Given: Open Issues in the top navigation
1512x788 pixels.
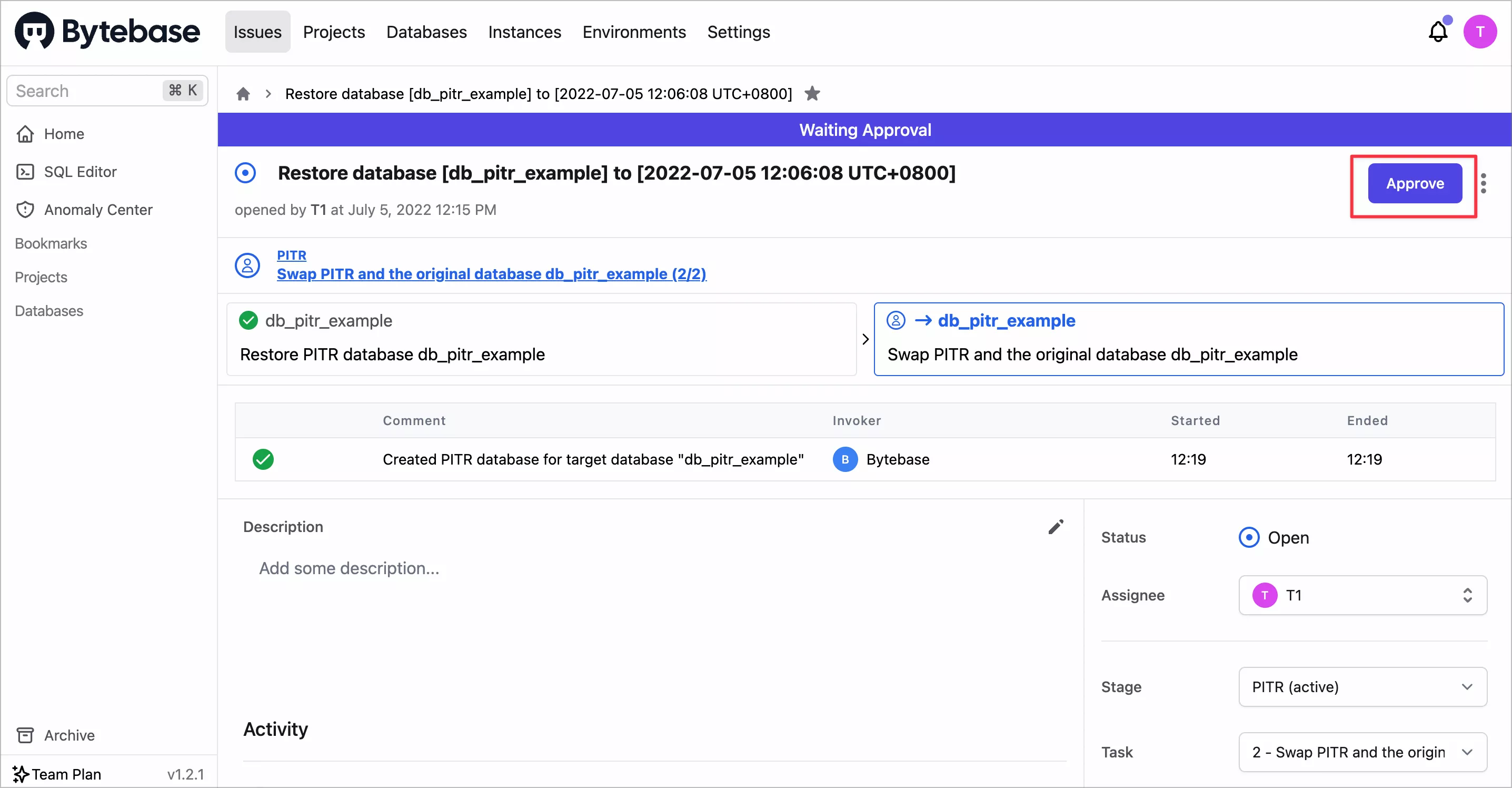Looking at the screenshot, I should point(257,32).
